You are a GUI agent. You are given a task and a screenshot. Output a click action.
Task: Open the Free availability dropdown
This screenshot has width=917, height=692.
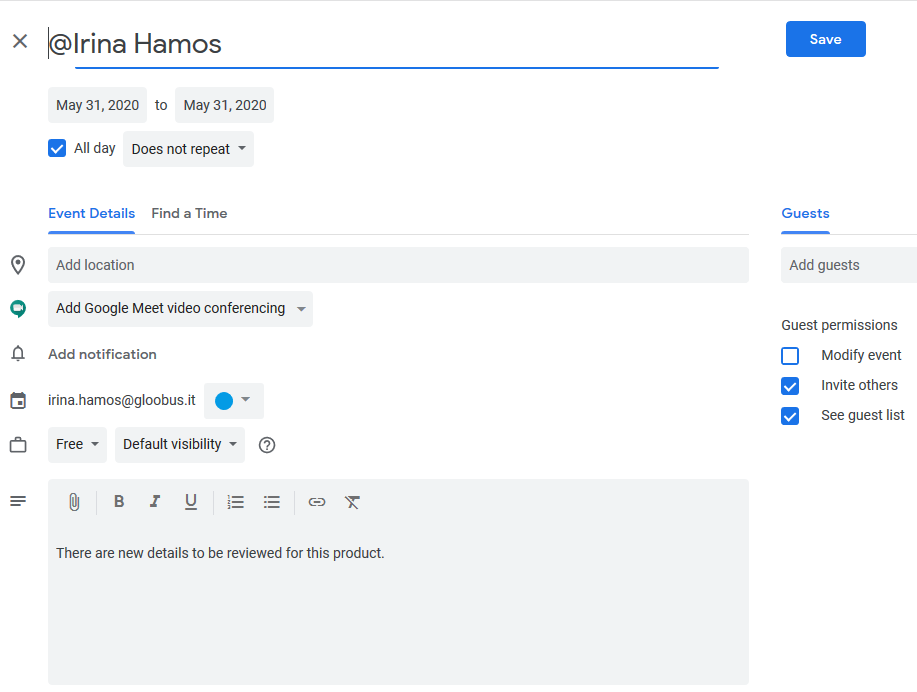point(77,445)
